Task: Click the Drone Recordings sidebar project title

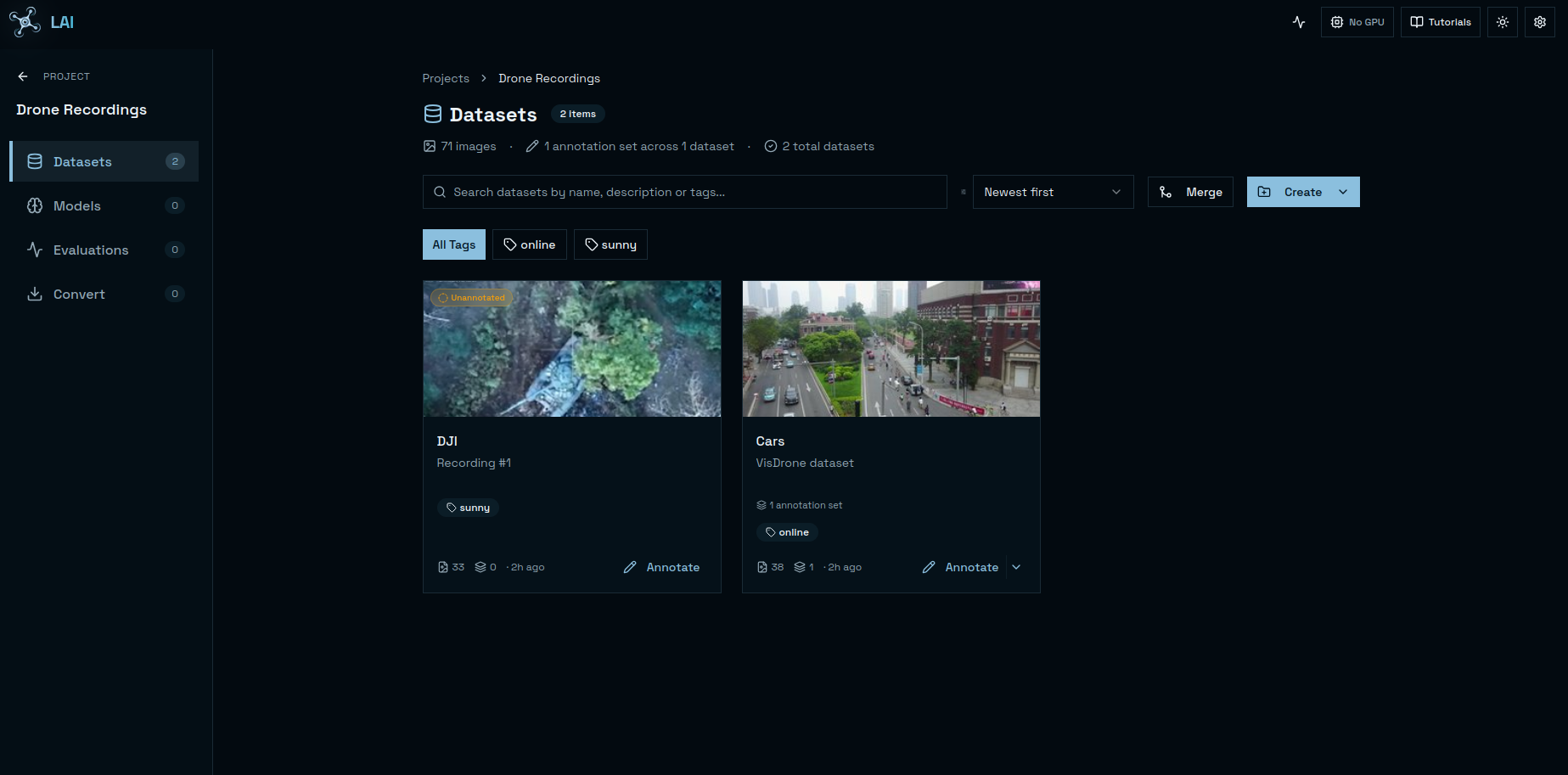Action: (81, 110)
